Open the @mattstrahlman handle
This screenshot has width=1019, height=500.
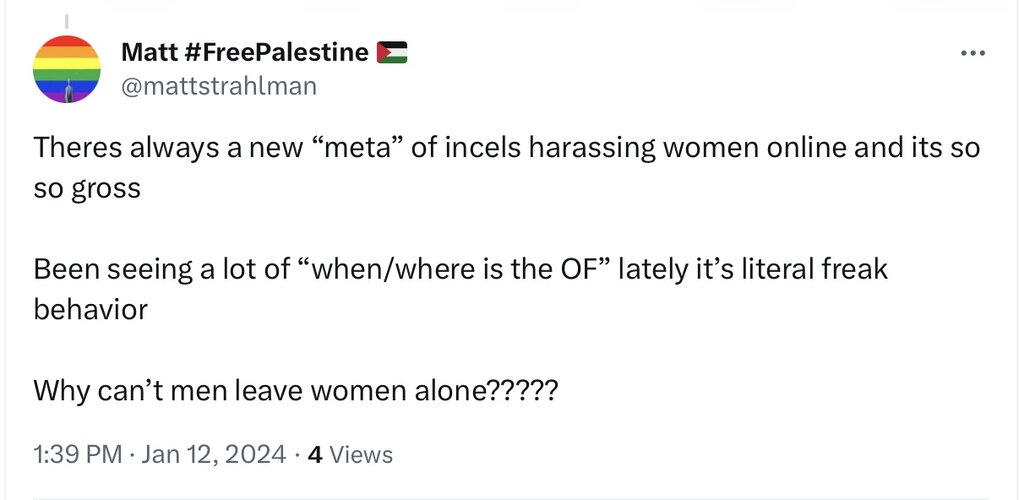(219, 86)
